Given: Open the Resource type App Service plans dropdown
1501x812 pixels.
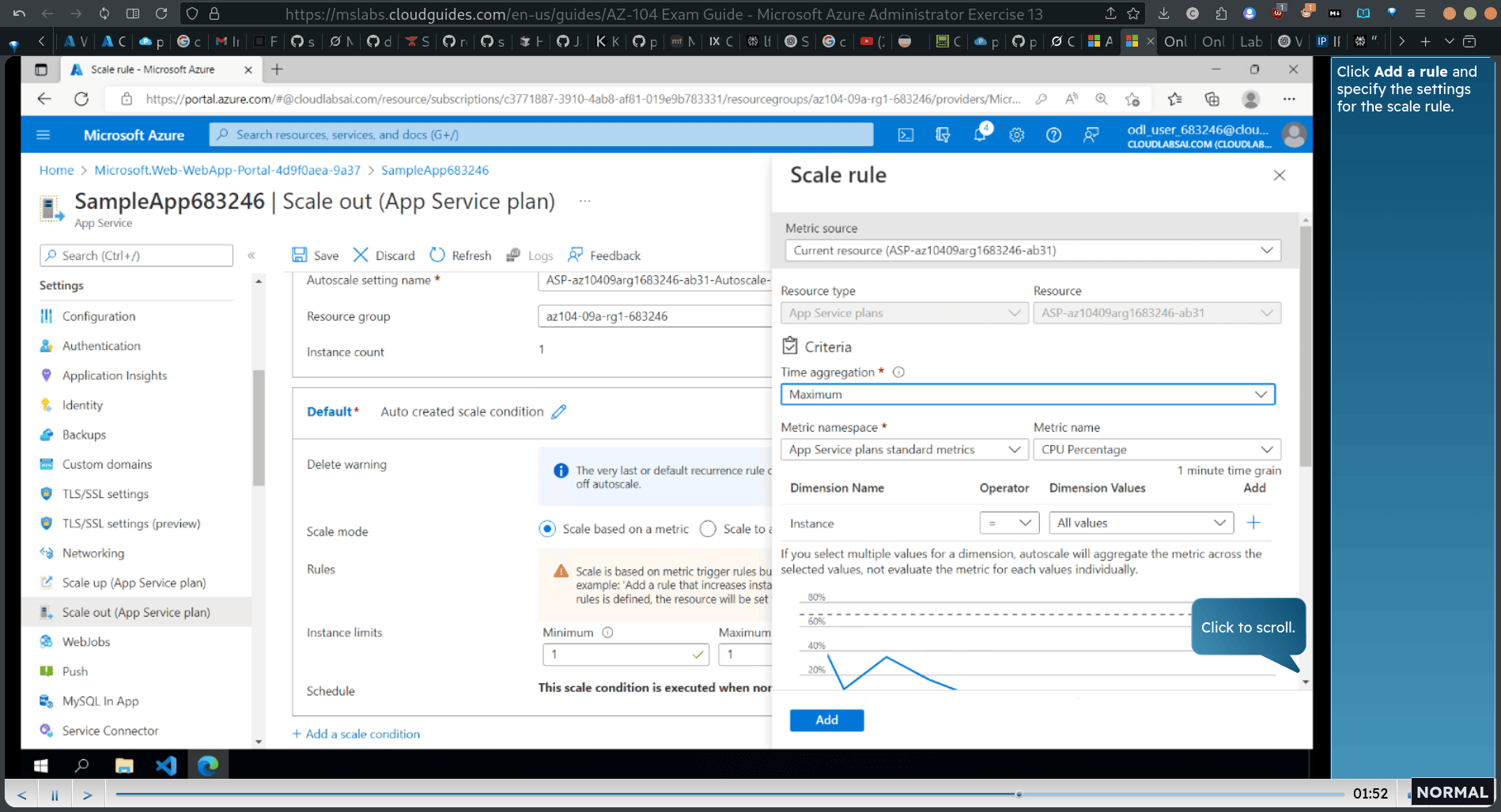Looking at the screenshot, I should tap(903, 313).
